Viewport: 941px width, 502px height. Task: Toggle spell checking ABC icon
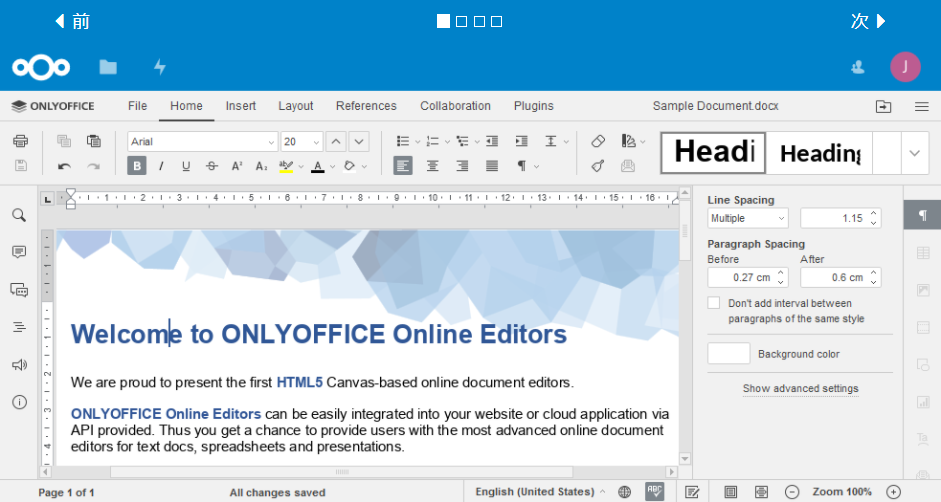click(655, 491)
